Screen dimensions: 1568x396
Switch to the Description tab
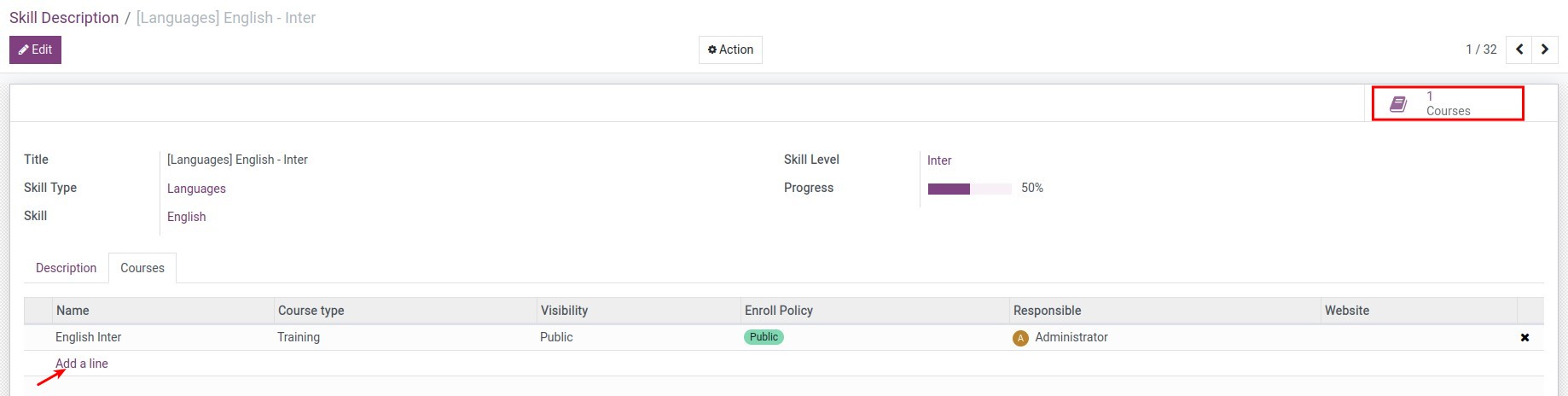point(66,268)
